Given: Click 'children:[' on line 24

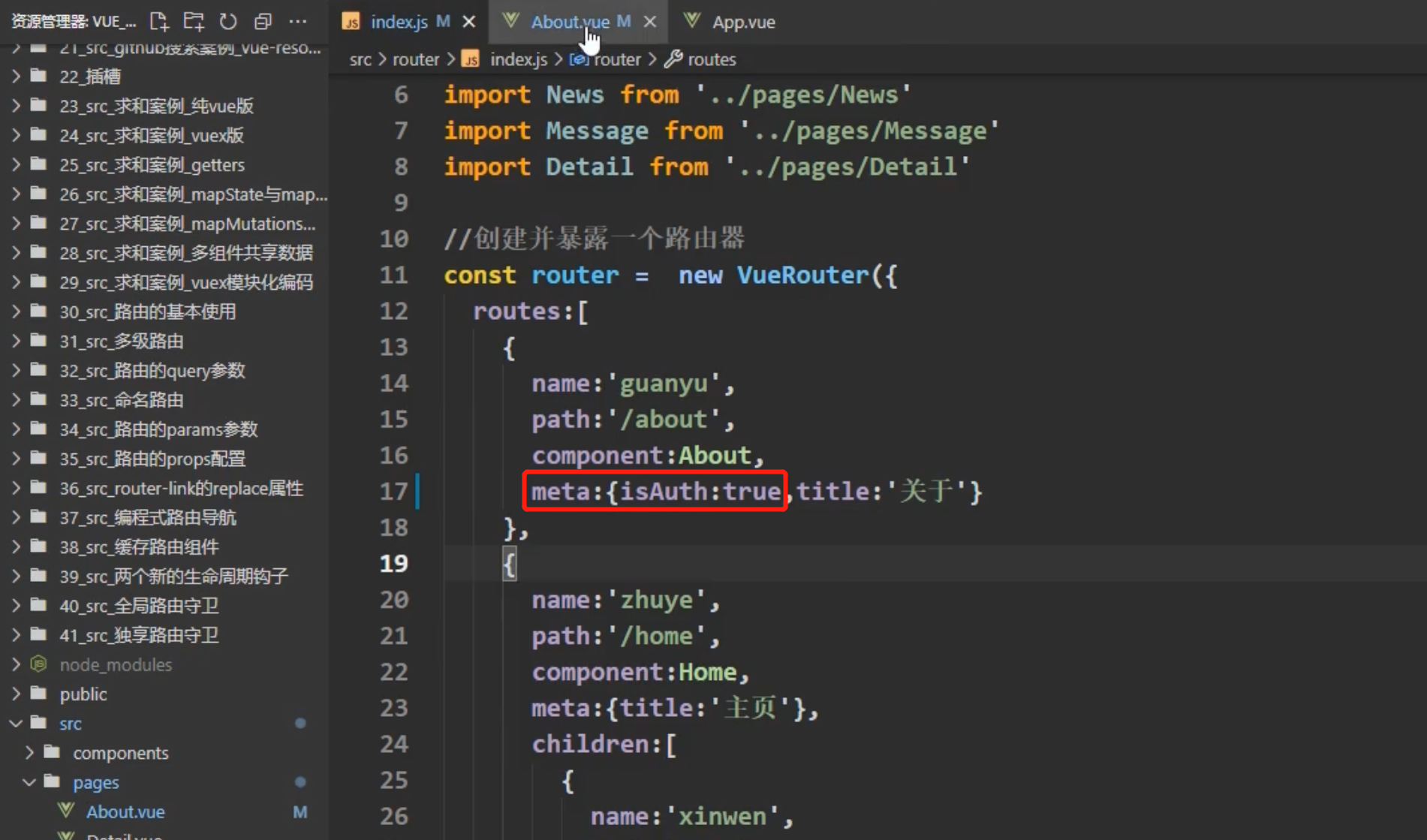Looking at the screenshot, I should coord(604,745).
